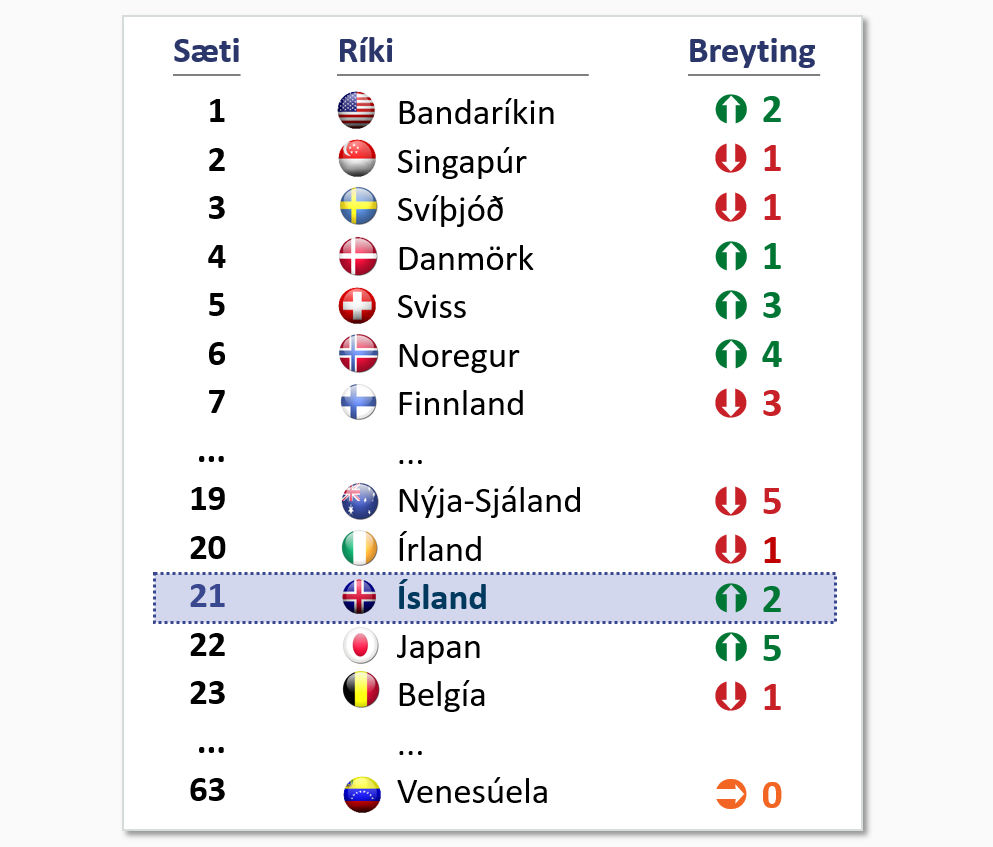The height and width of the screenshot is (847, 993).
Task: Click the Belgía country name
Action: pos(441,695)
